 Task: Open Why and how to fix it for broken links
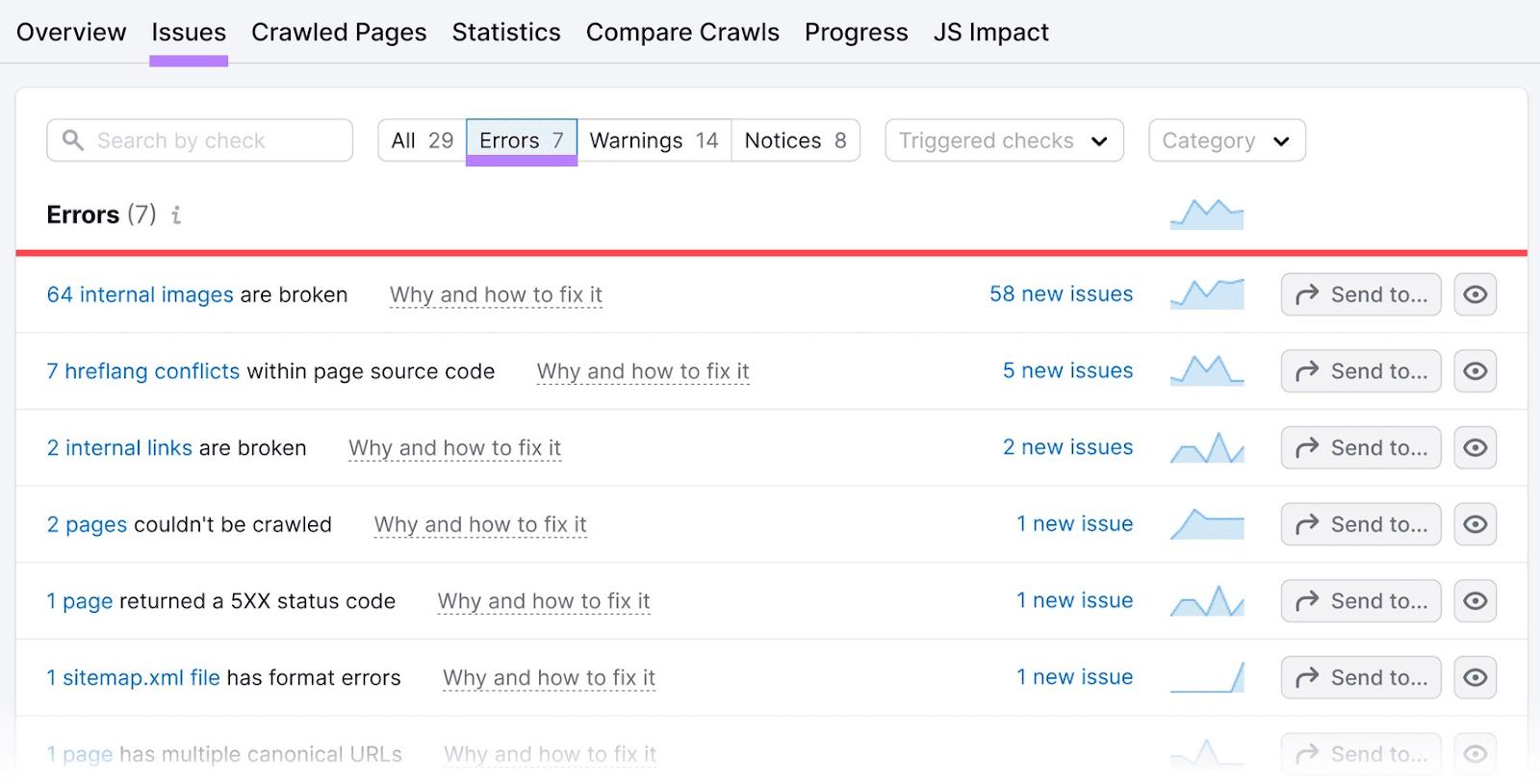455,448
